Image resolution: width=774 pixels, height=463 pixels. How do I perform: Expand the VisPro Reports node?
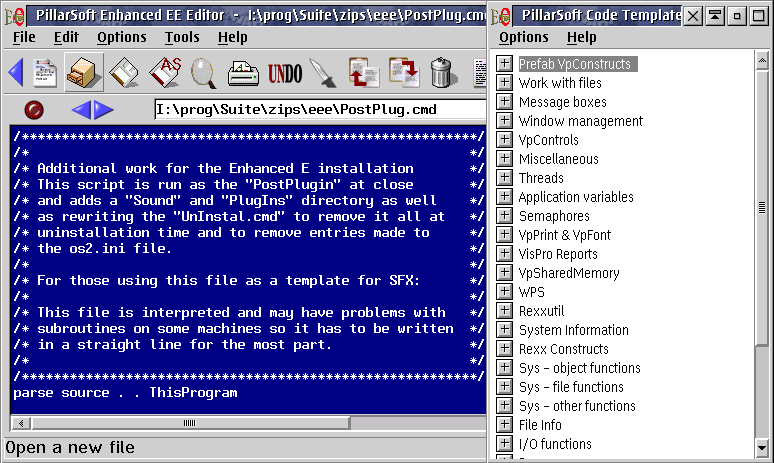click(504, 253)
